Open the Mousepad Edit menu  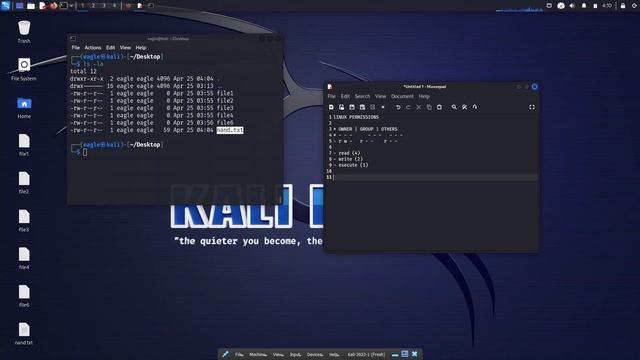345,96
